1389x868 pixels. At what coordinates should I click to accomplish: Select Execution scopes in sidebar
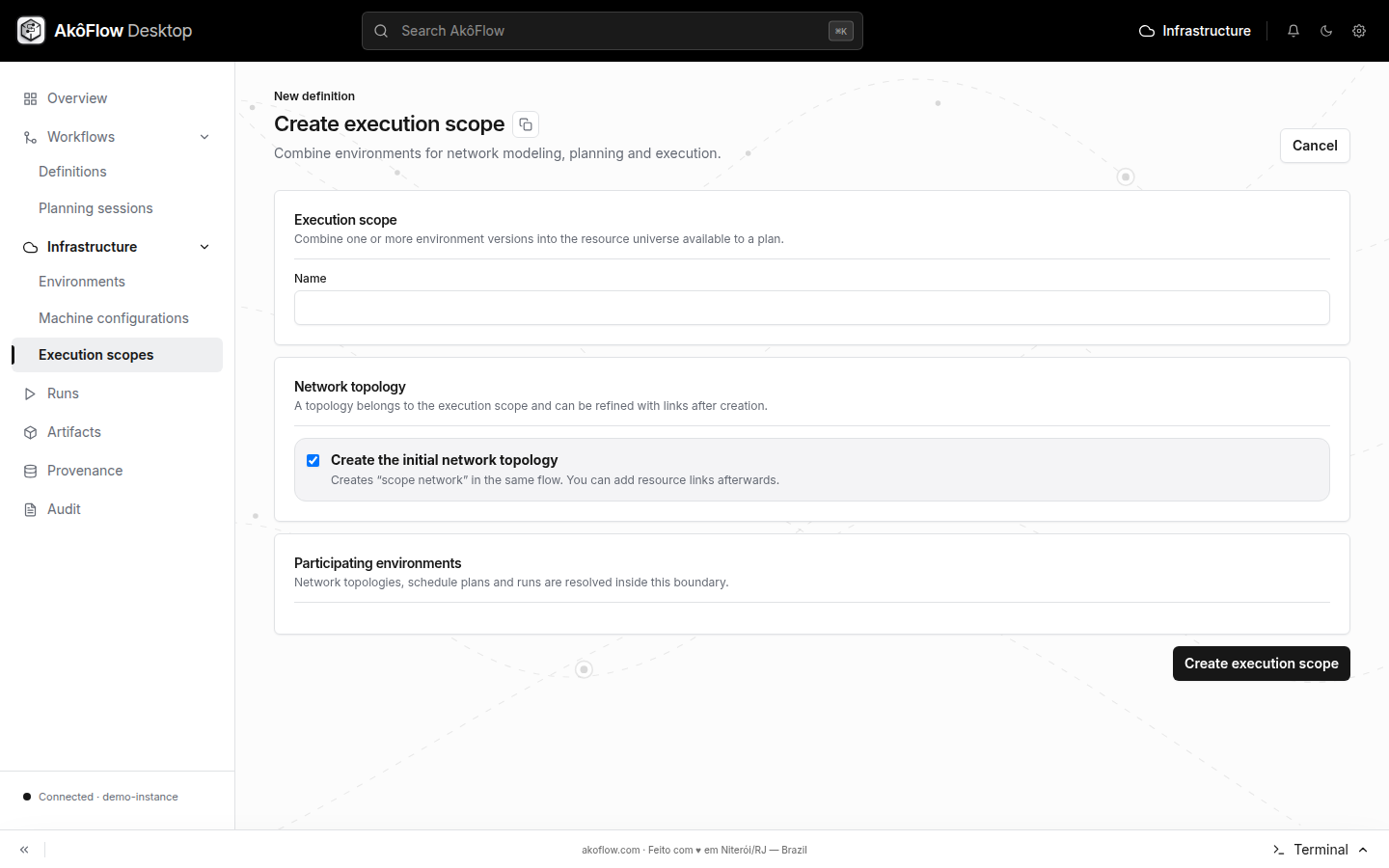pyautogui.click(x=117, y=355)
